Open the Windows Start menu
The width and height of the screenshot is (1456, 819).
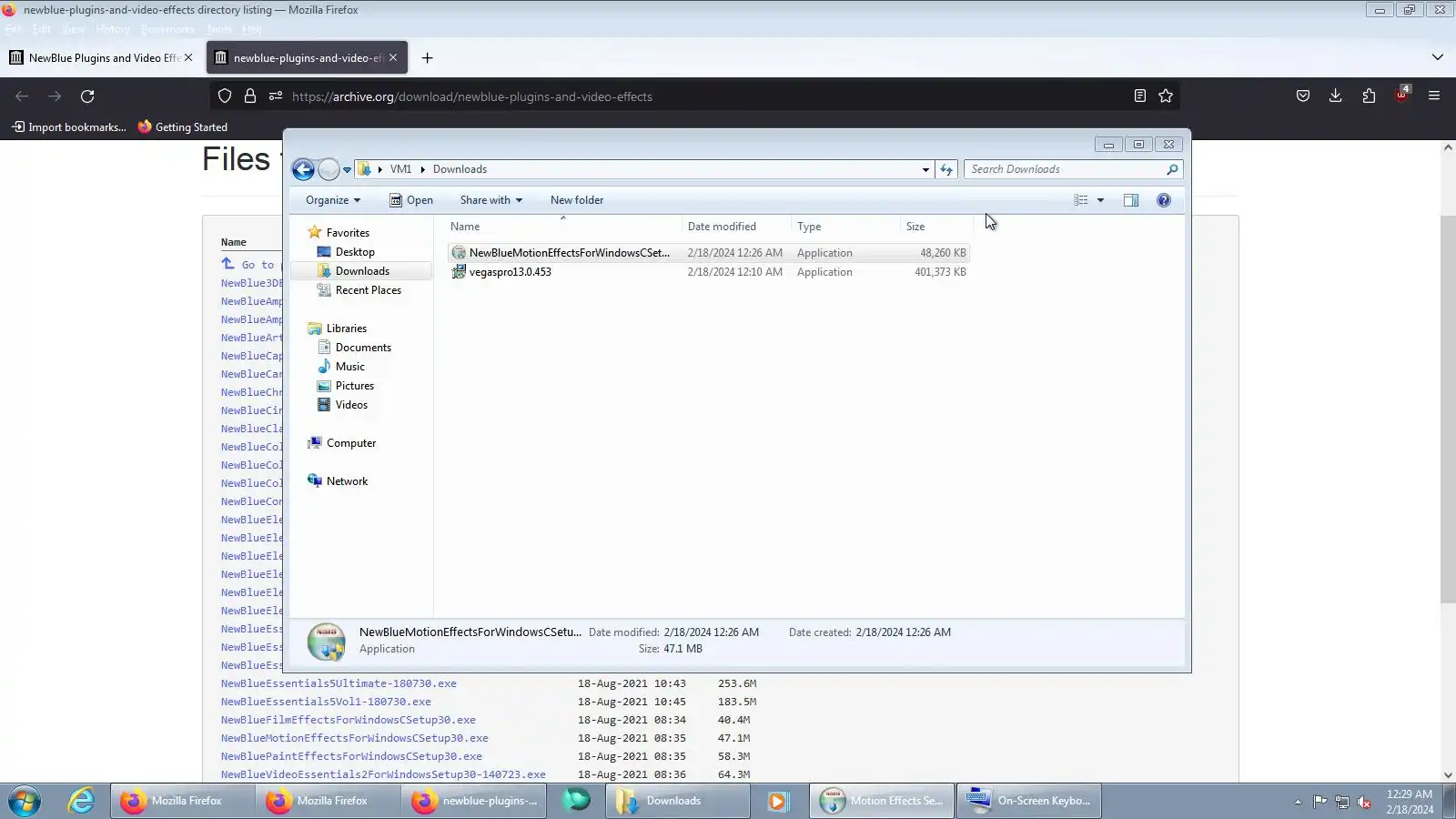click(x=25, y=801)
